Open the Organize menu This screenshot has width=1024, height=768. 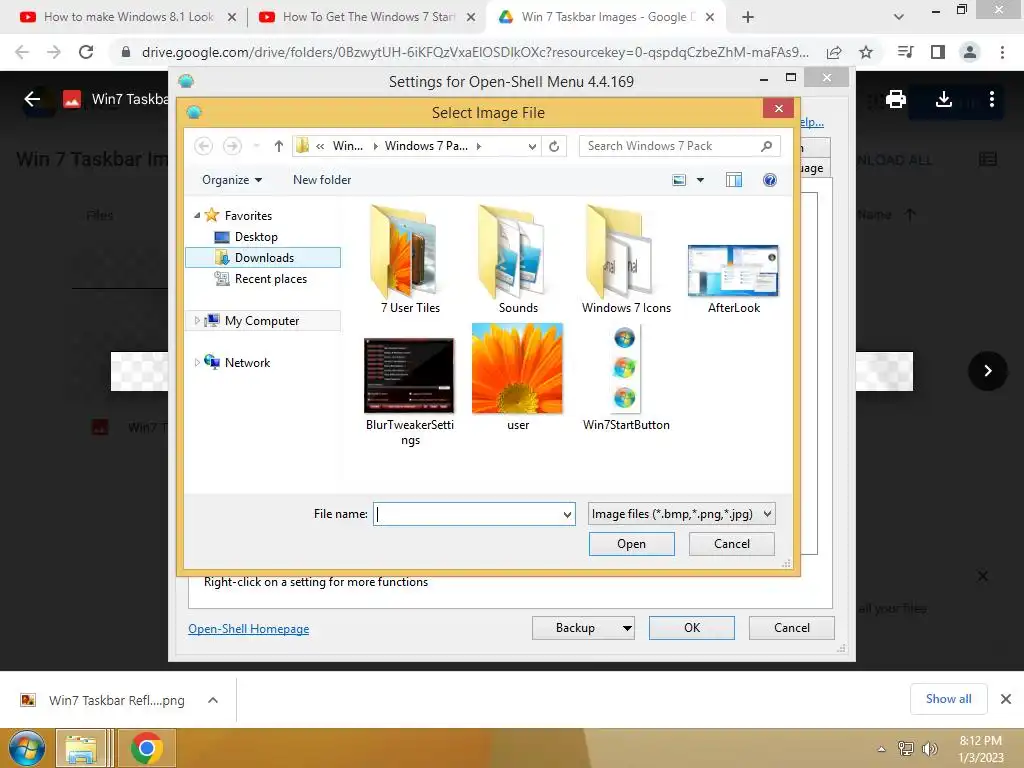[231, 180]
